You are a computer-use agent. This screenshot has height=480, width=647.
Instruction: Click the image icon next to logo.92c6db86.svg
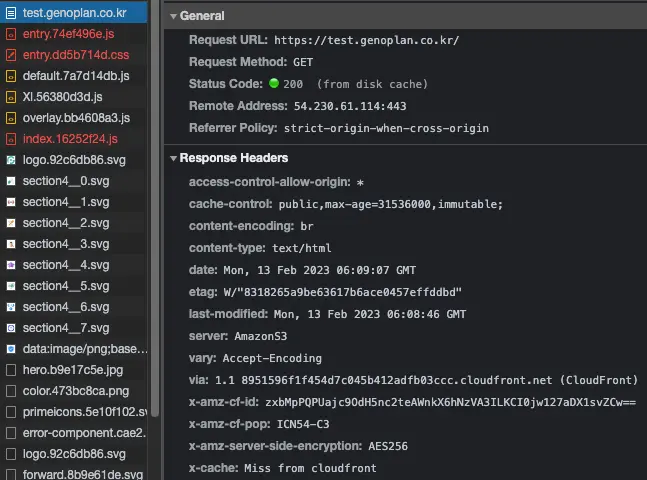[11, 160]
